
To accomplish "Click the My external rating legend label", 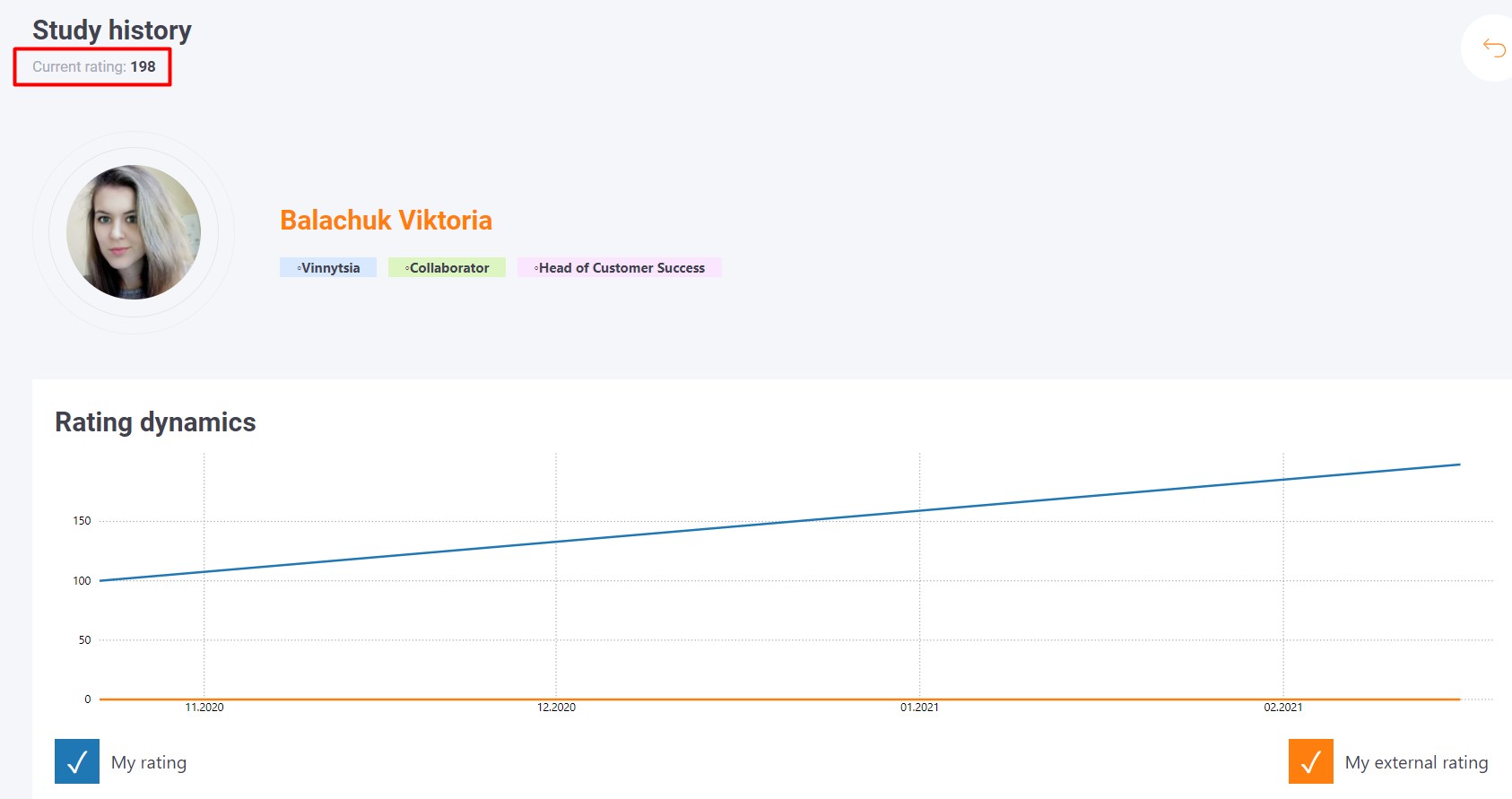I will 1416,762.
